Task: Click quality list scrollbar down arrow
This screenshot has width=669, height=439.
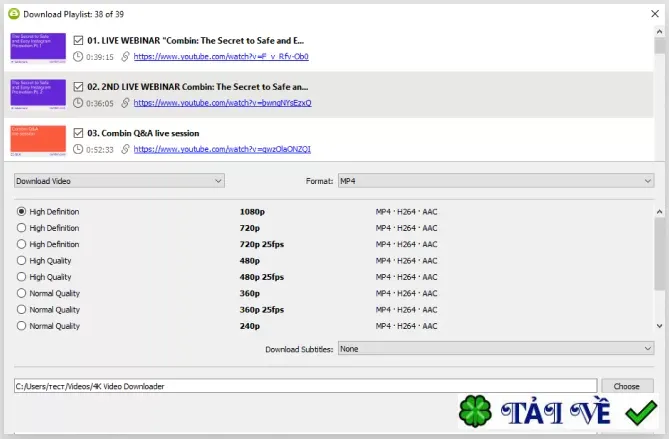Action: coord(660,326)
